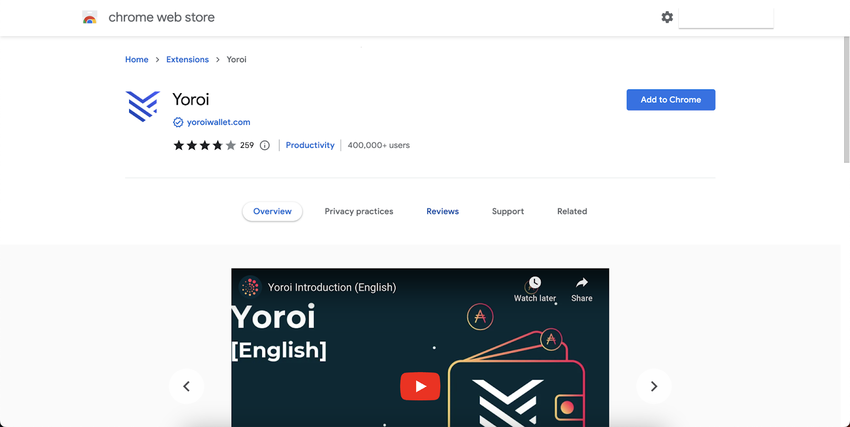Click the rating info icon next to 259
850x427 pixels.
265,145
